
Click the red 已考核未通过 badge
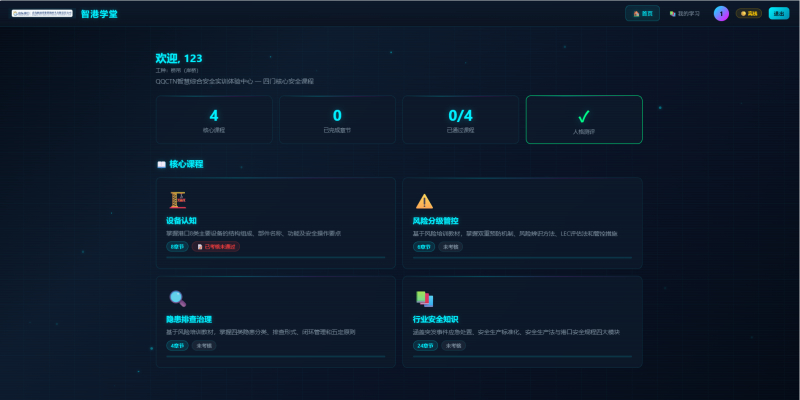(216, 246)
